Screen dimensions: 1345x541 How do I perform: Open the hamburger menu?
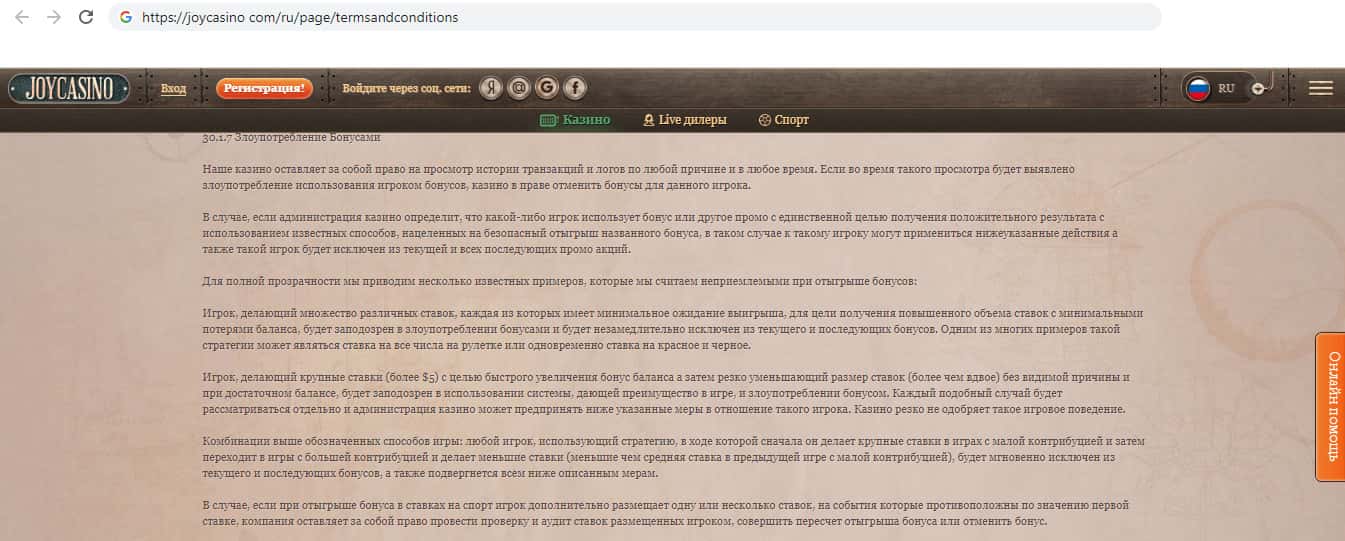click(1320, 88)
